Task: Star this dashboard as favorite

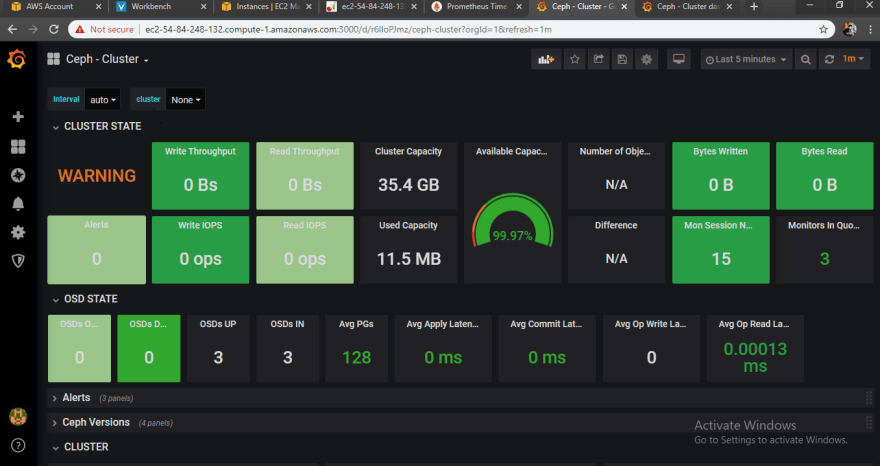Action: pyautogui.click(x=575, y=60)
